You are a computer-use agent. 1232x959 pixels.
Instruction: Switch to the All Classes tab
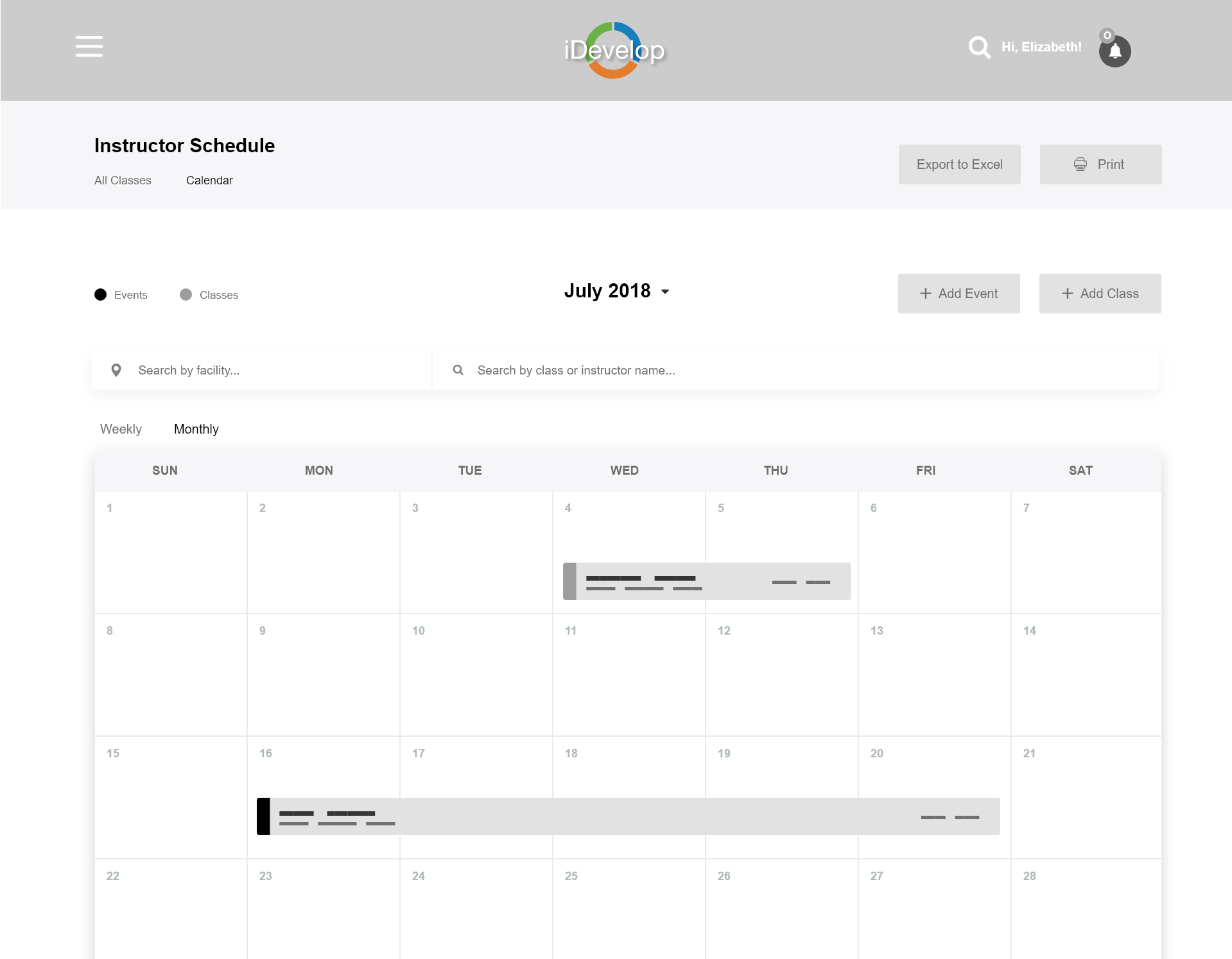tap(123, 180)
